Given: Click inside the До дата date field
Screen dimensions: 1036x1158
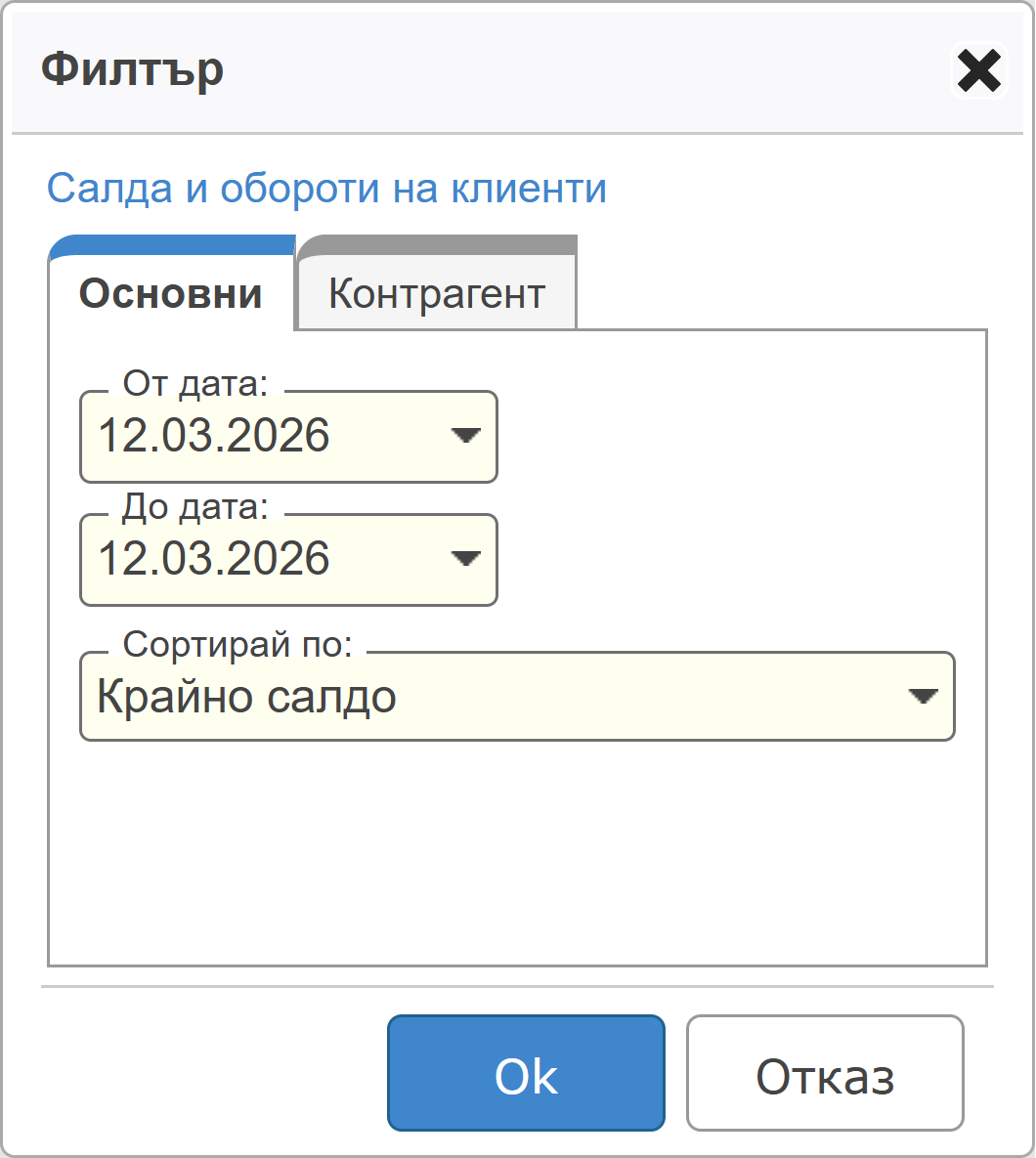Looking at the screenshot, I should coord(254,559).
